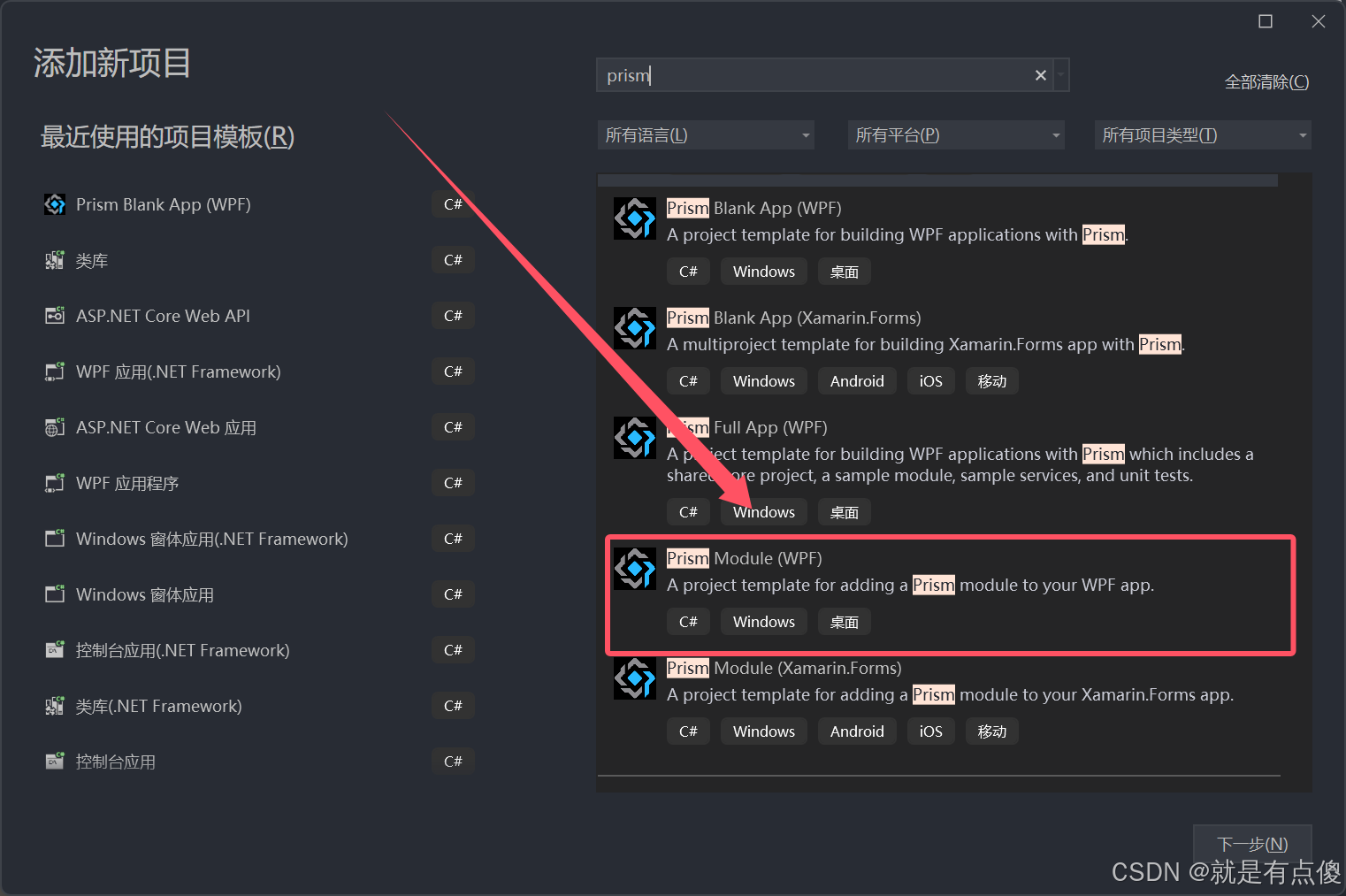Click the Prism Blank App (WPF) template icon
Image resolution: width=1346 pixels, height=896 pixels.
click(54, 204)
